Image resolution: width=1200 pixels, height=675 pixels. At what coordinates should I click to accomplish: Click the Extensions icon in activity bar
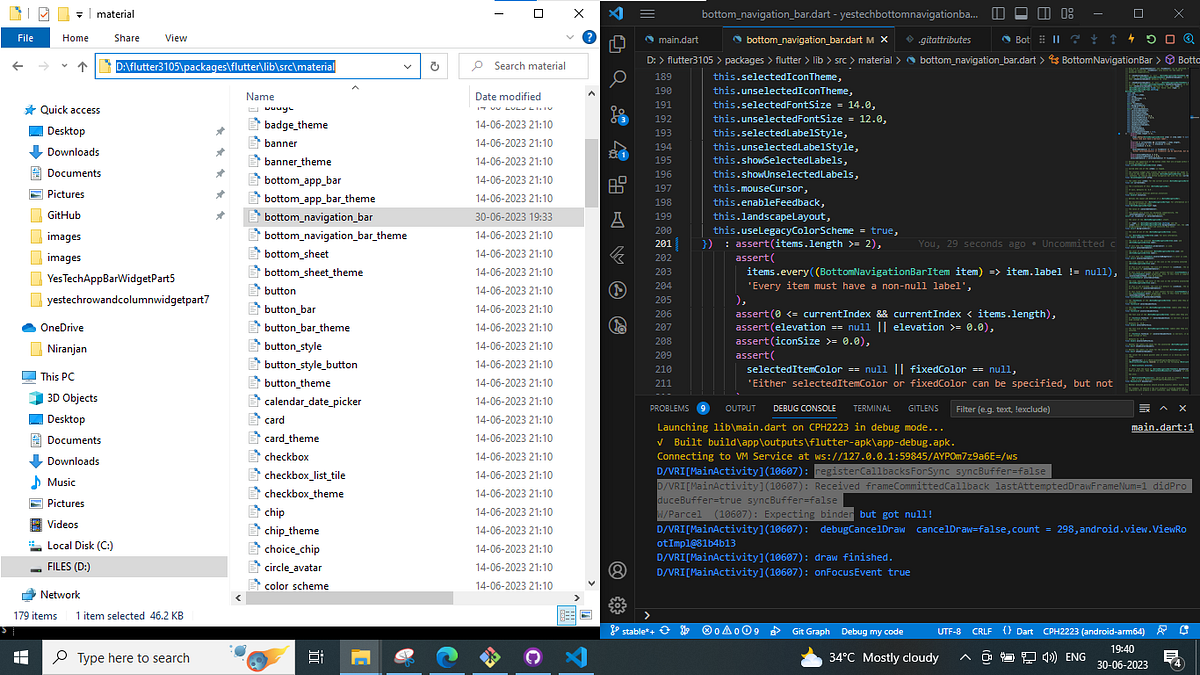618,184
